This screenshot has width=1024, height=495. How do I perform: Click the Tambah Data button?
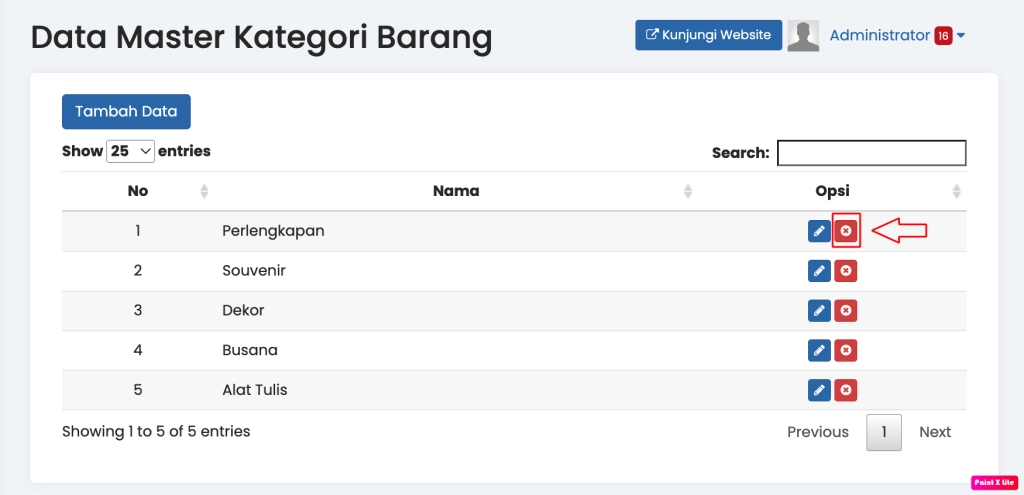(126, 112)
